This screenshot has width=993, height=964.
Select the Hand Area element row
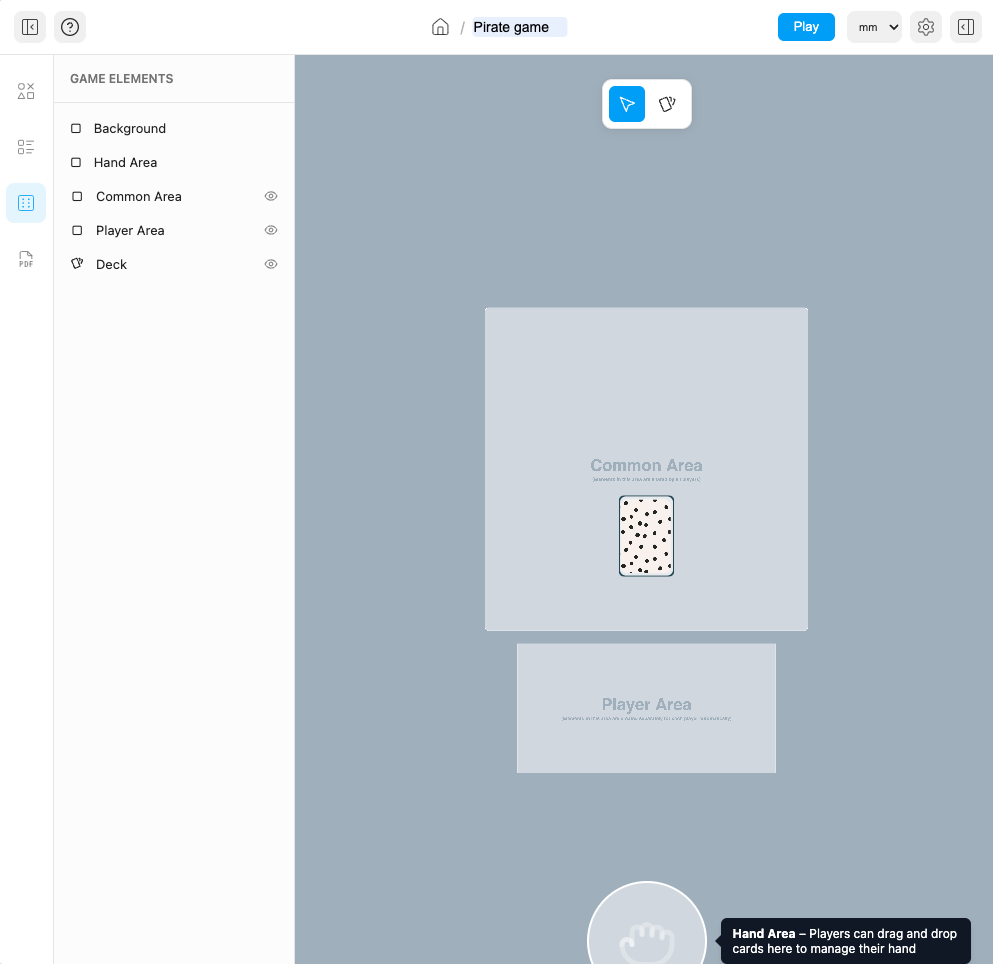174,163
